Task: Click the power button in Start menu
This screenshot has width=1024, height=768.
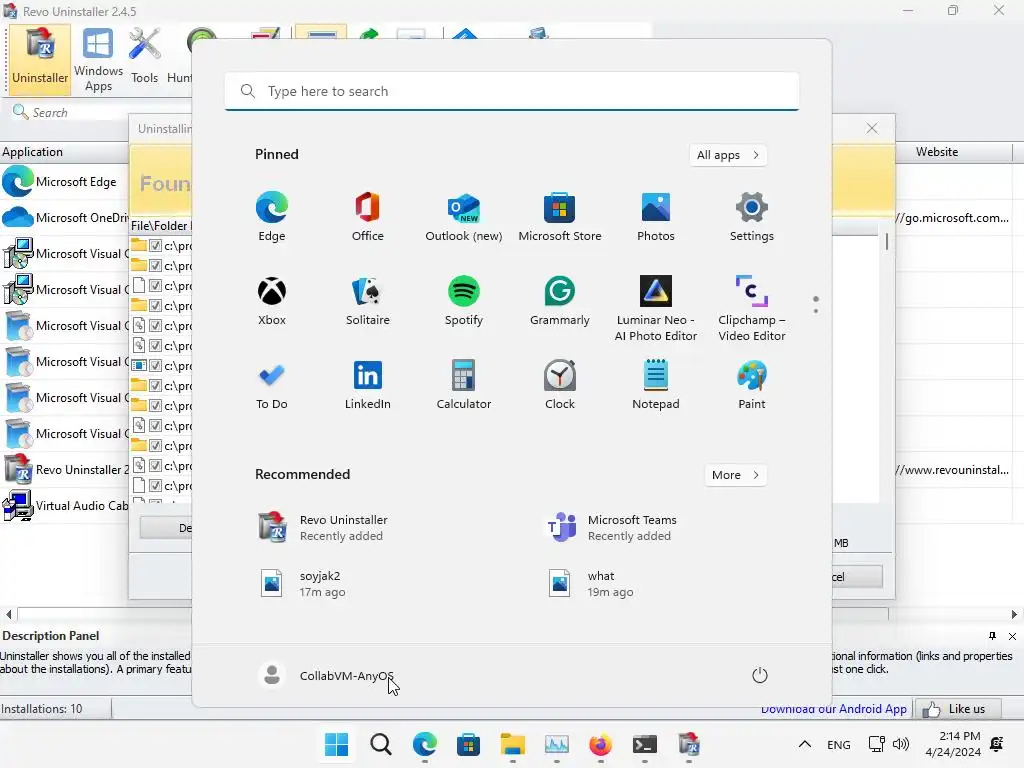Action: click(x=760, y=675)
